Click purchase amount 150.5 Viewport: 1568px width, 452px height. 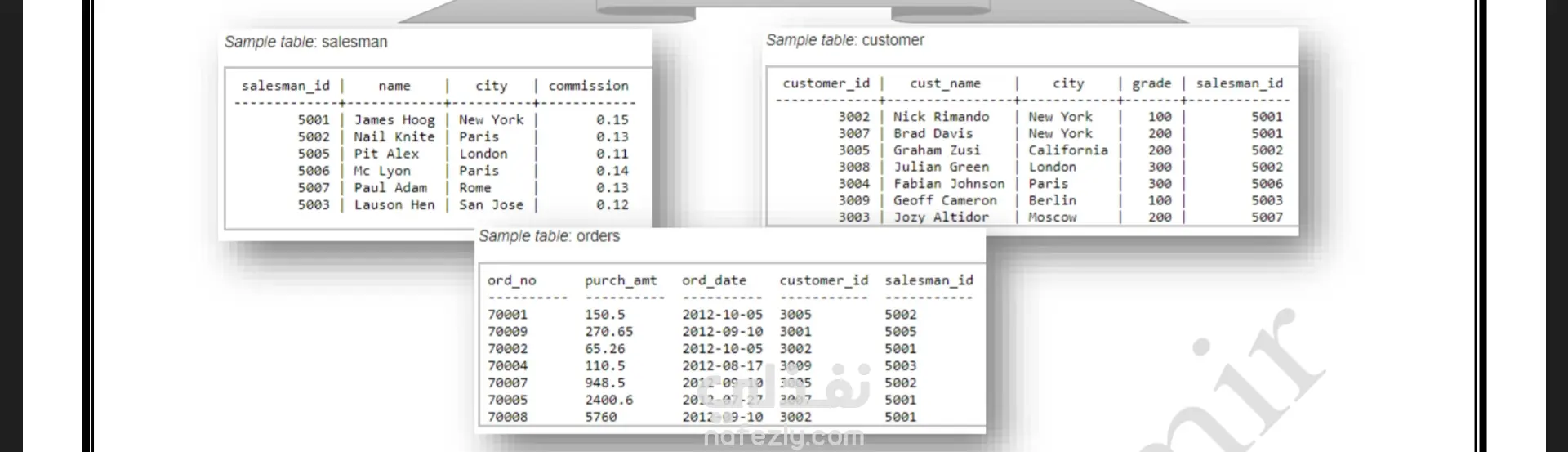tap(604, 315)
